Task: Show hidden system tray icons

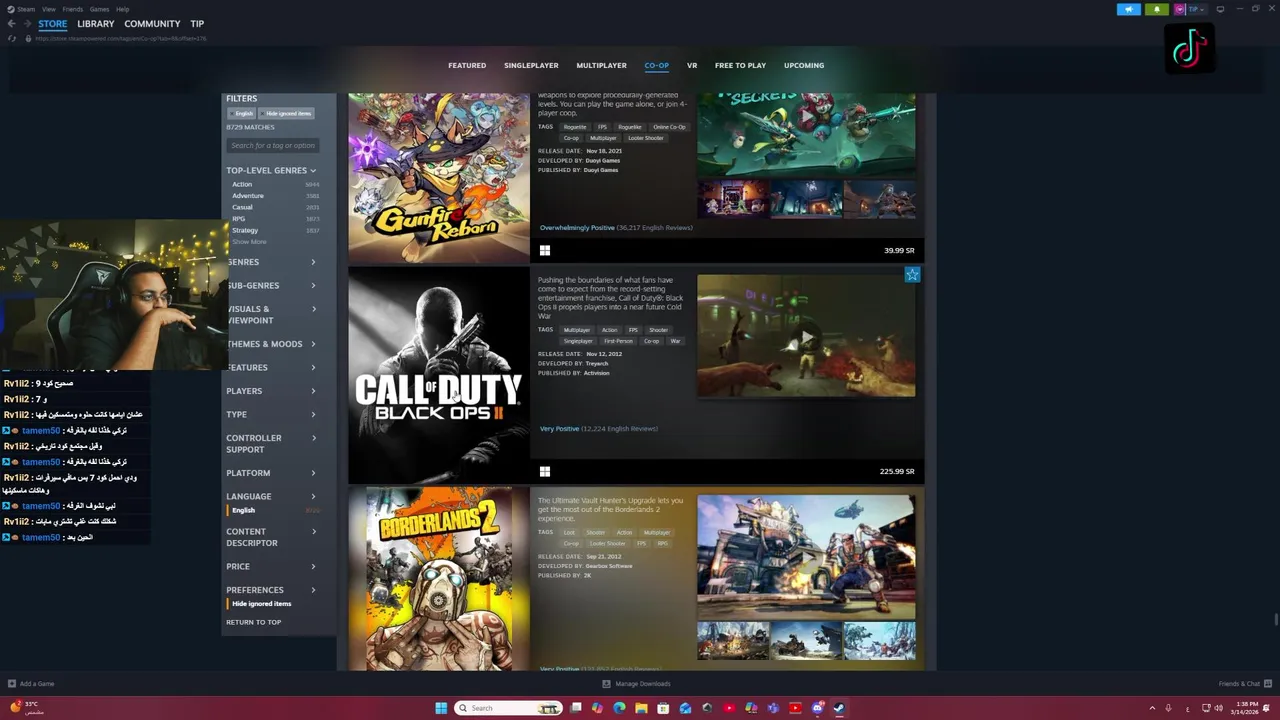Action: pyautogui.click(x=1152, y=708)
